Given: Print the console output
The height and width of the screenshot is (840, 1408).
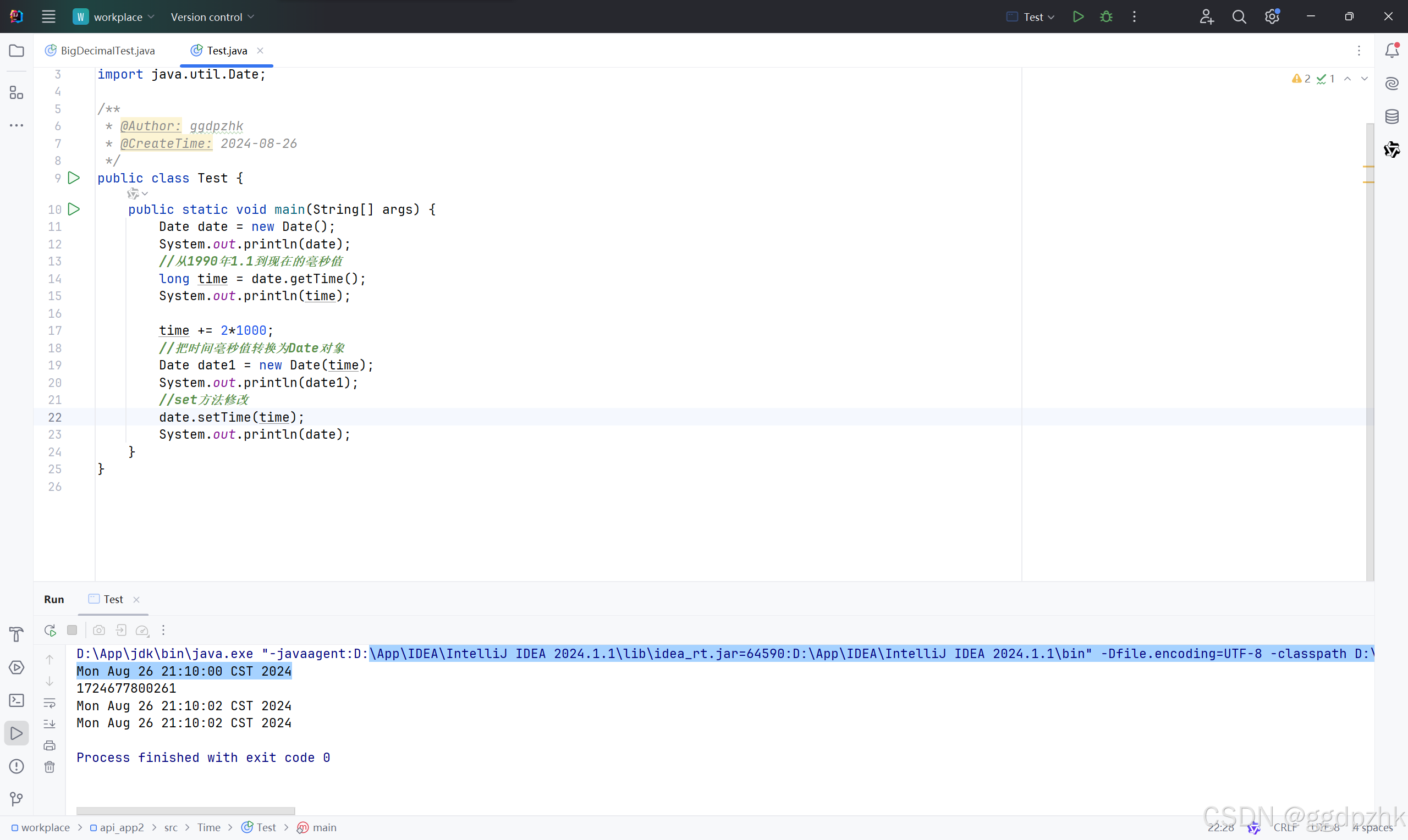Looking at the screenshot, I should pos(50,746).
